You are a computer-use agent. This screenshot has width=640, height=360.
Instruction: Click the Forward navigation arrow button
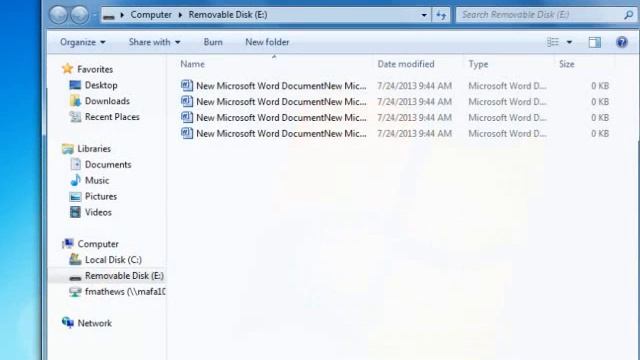pyautogui.click(x=80, y=15)
